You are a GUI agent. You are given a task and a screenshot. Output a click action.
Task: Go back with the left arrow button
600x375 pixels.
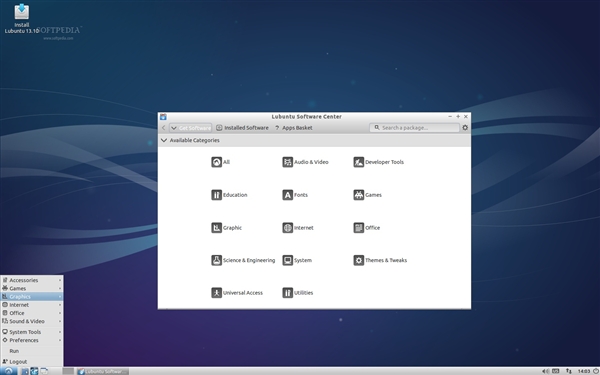(x=163, y=128)
